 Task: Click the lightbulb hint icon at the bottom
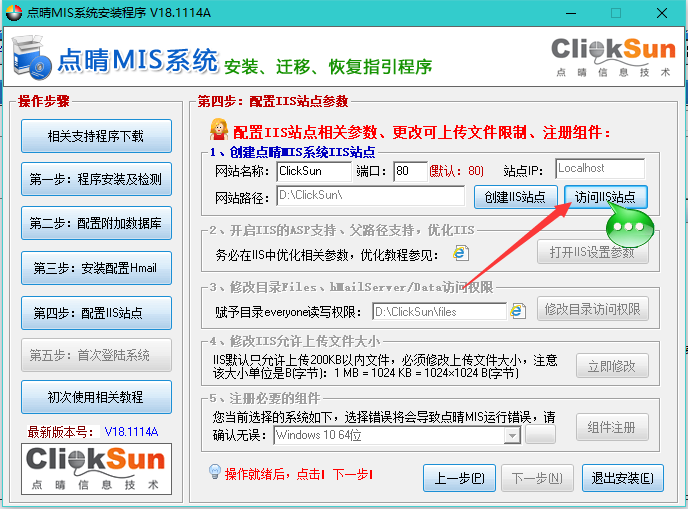coord(214,472)
